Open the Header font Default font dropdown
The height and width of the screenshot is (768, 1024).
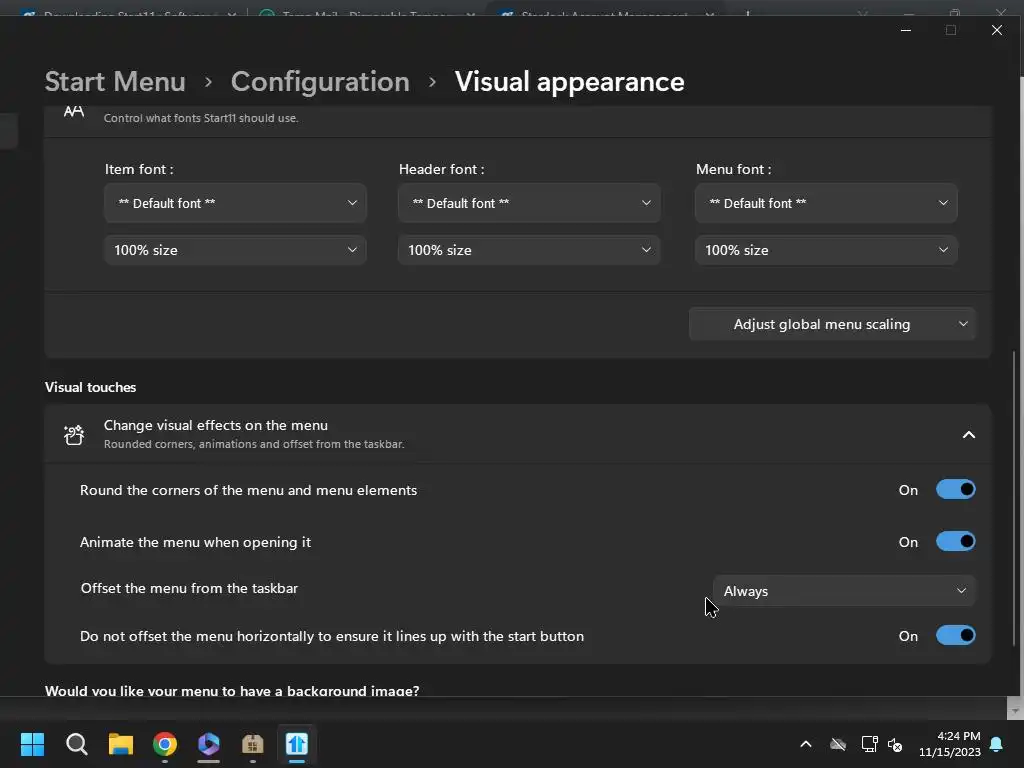point(529,203)
